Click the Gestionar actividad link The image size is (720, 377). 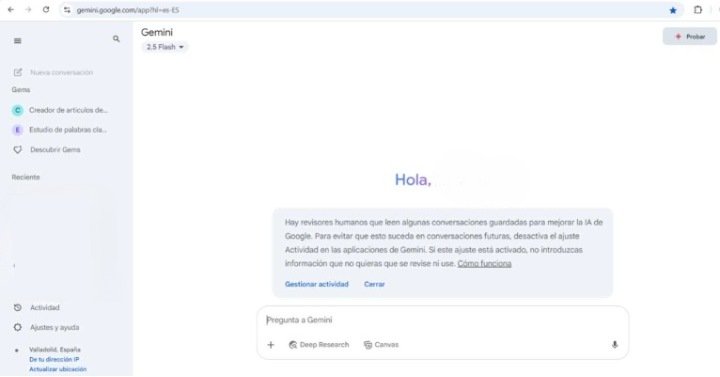[316, 284]
